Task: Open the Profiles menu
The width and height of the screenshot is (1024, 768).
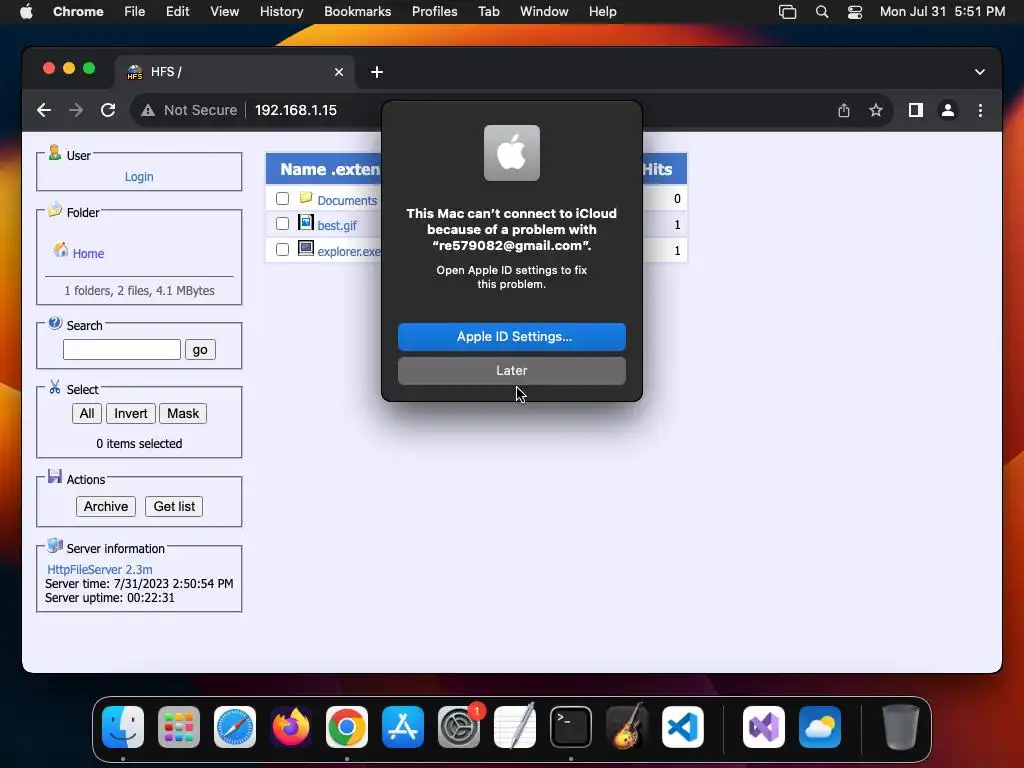Action: 434,11
